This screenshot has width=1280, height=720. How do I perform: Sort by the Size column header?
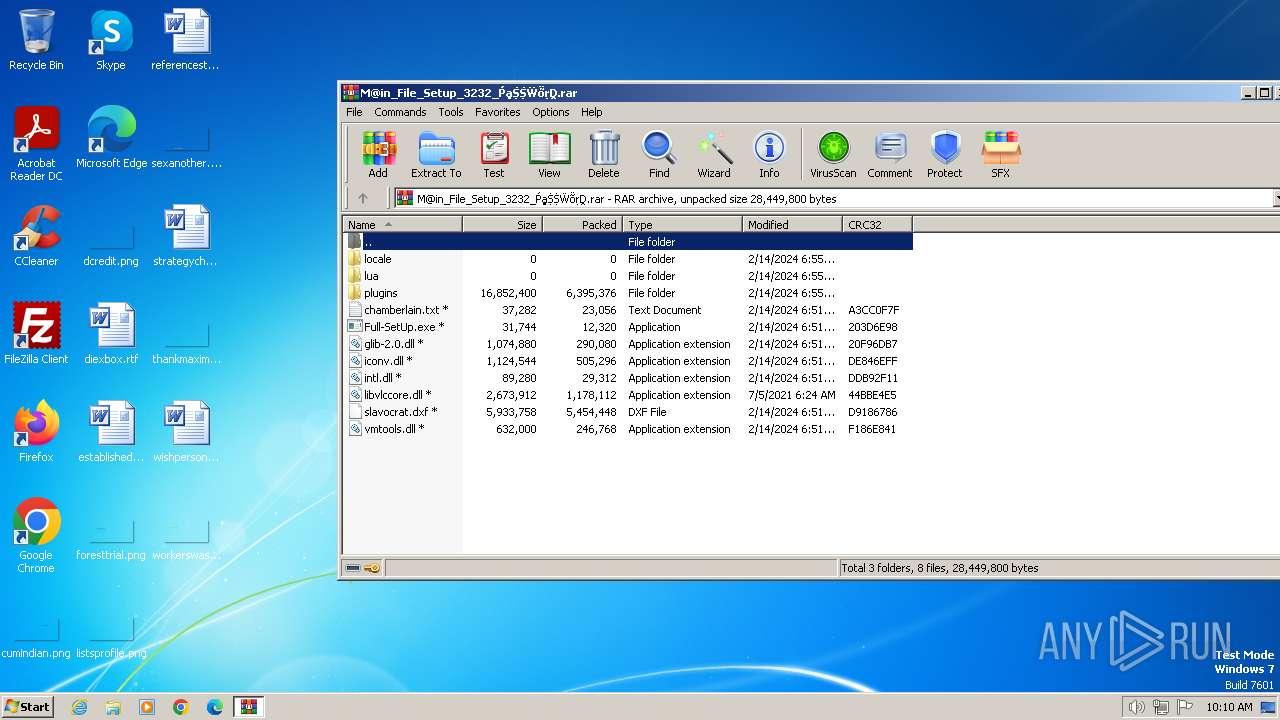pyautogui.click(x=502, y=225)
